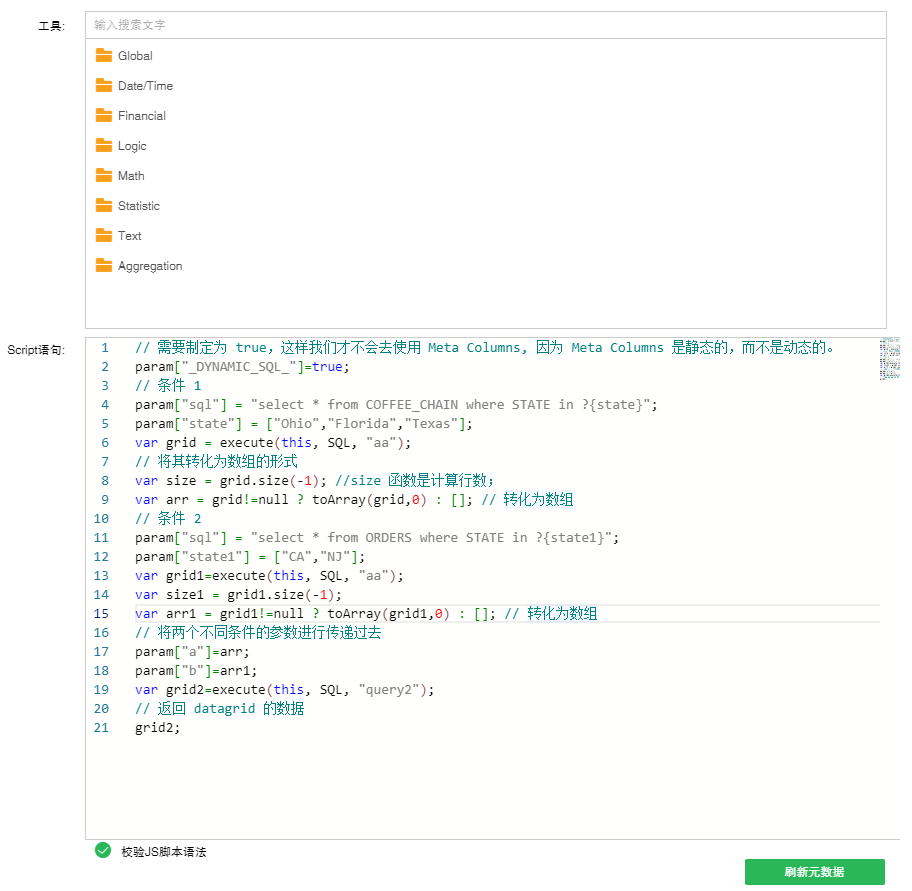Click the Aggregation folder icon
The height and width of the screenshot is (891, 912).
click(104, 265)
